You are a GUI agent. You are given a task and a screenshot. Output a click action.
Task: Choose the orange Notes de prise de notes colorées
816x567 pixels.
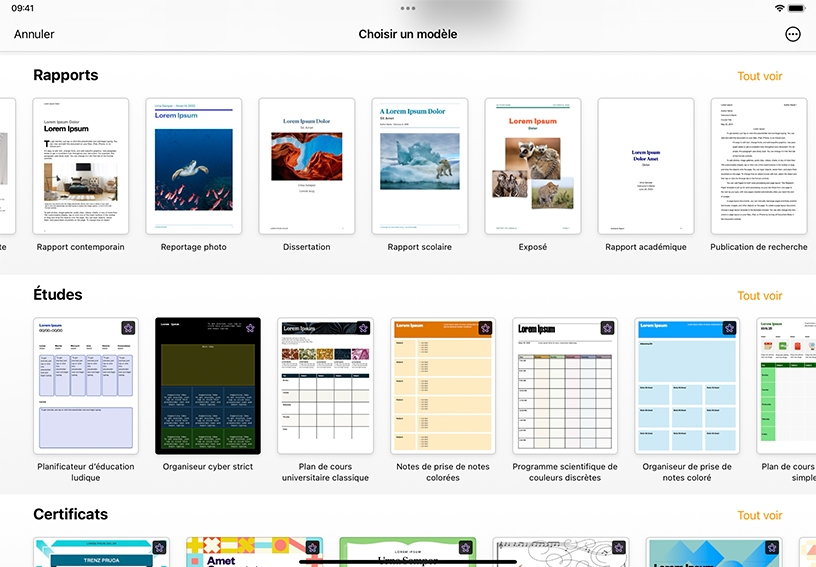(443, 386)
